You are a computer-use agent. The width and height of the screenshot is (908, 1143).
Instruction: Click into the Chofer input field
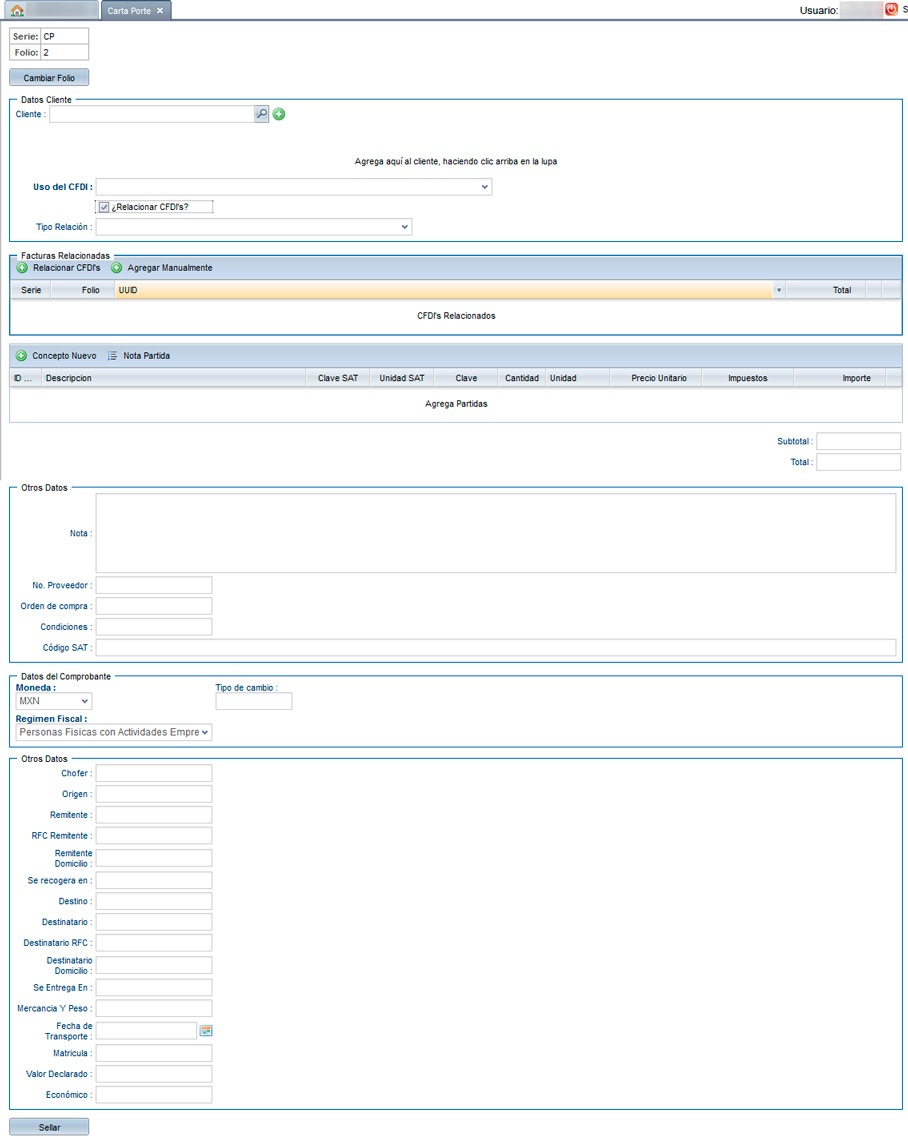[154, 773]
